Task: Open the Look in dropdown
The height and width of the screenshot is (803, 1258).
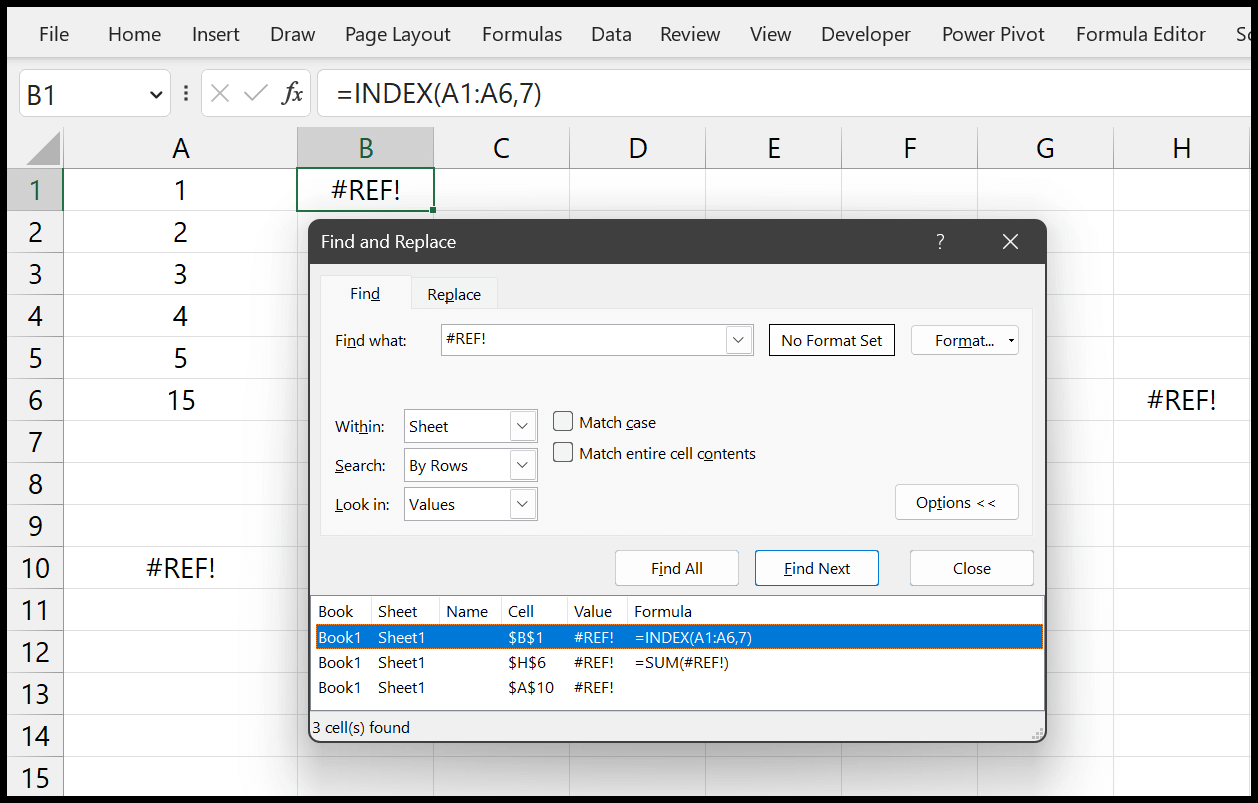Action: pyautogui.click(x=522, y=504)
